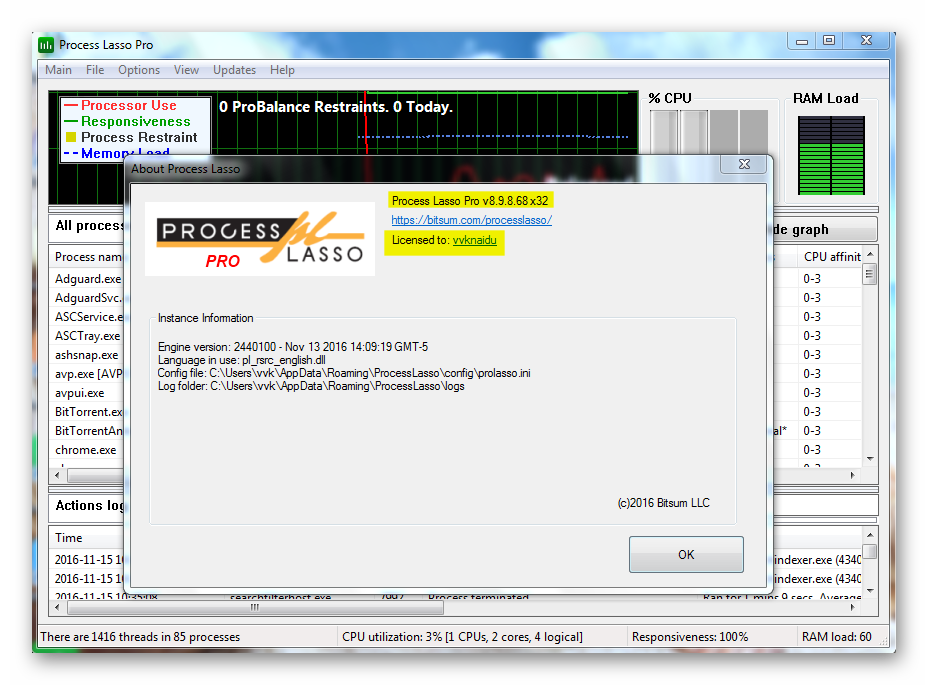Image resolution: width=928 pixels, height=685 pixels.
Task: Click the Process Lasso title bar icon
Action: click(x=46, y=45)
